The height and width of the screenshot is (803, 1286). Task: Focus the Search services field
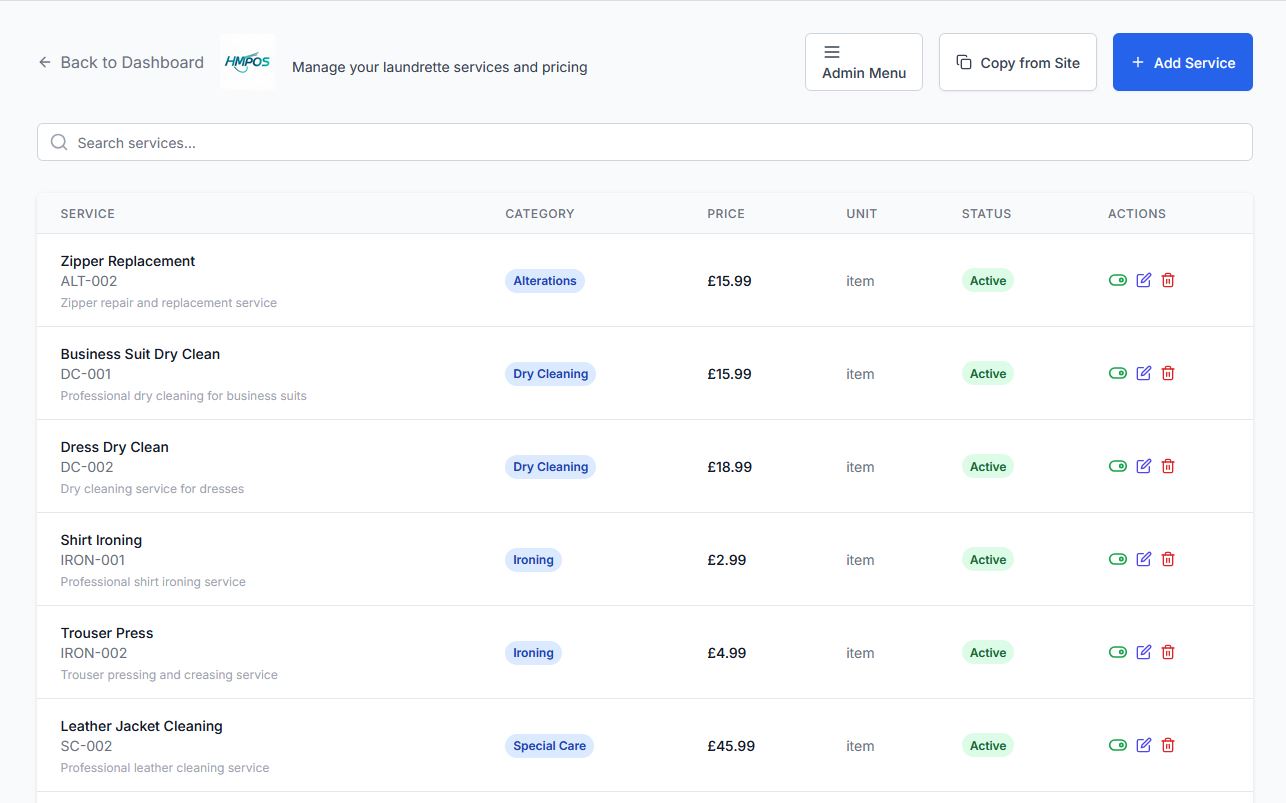[x=645, y=142]
